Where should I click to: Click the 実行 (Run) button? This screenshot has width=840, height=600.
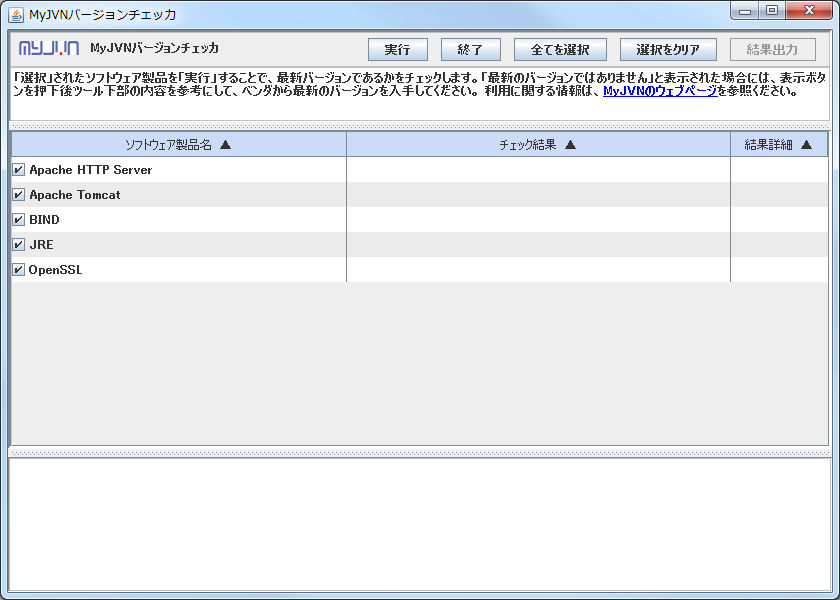[398, 50]
